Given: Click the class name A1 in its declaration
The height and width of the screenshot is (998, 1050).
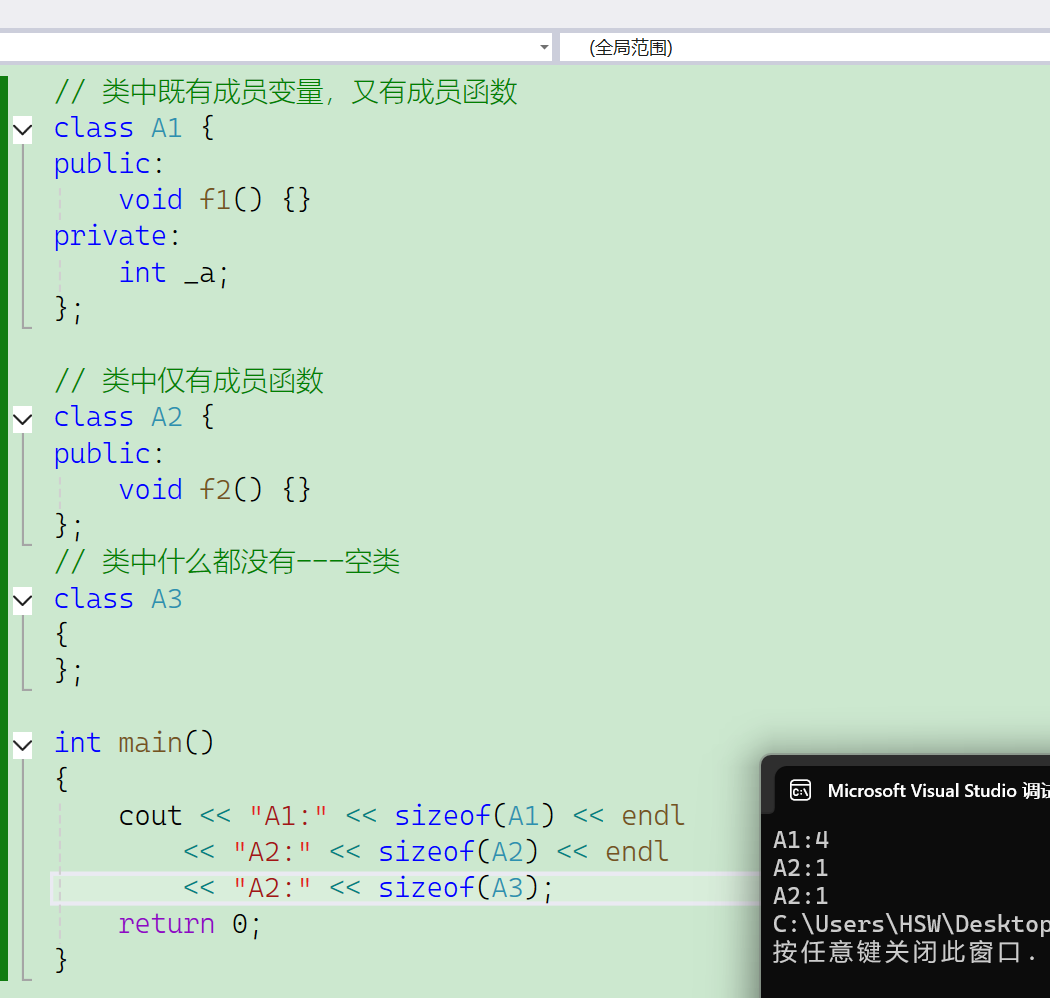Looking at the screenshot, I should click(x=167, y=128).
